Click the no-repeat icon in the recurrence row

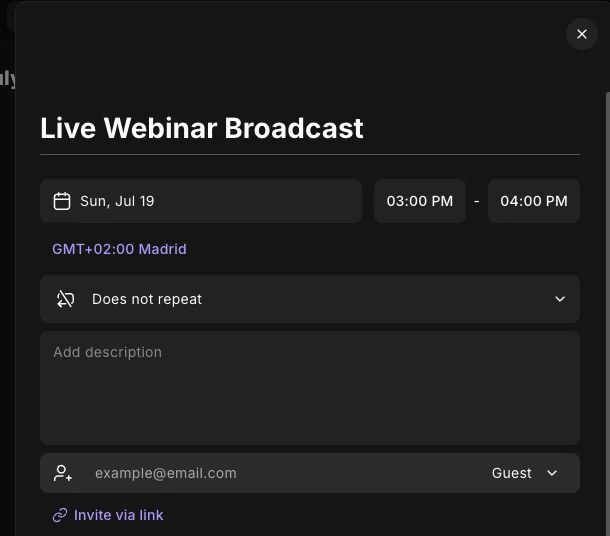(x=65, y=299)
